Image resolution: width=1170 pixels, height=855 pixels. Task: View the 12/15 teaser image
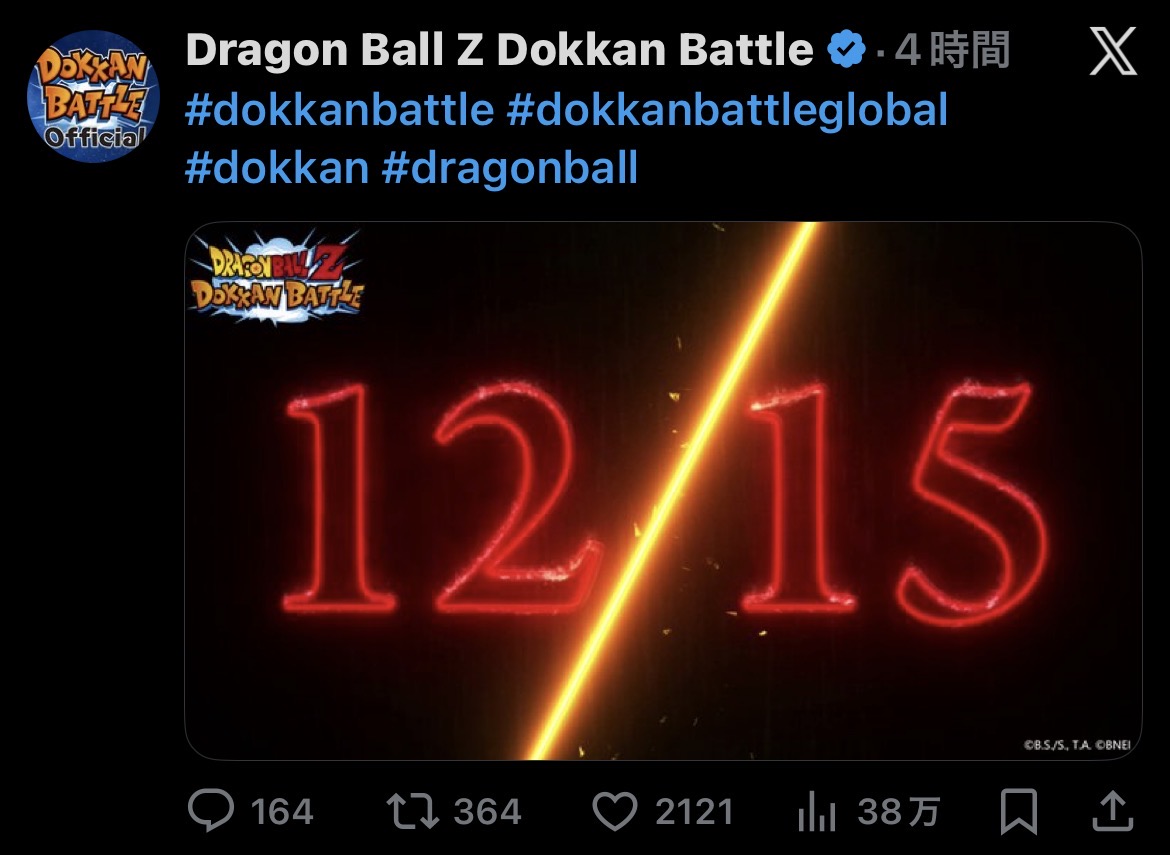663,491
